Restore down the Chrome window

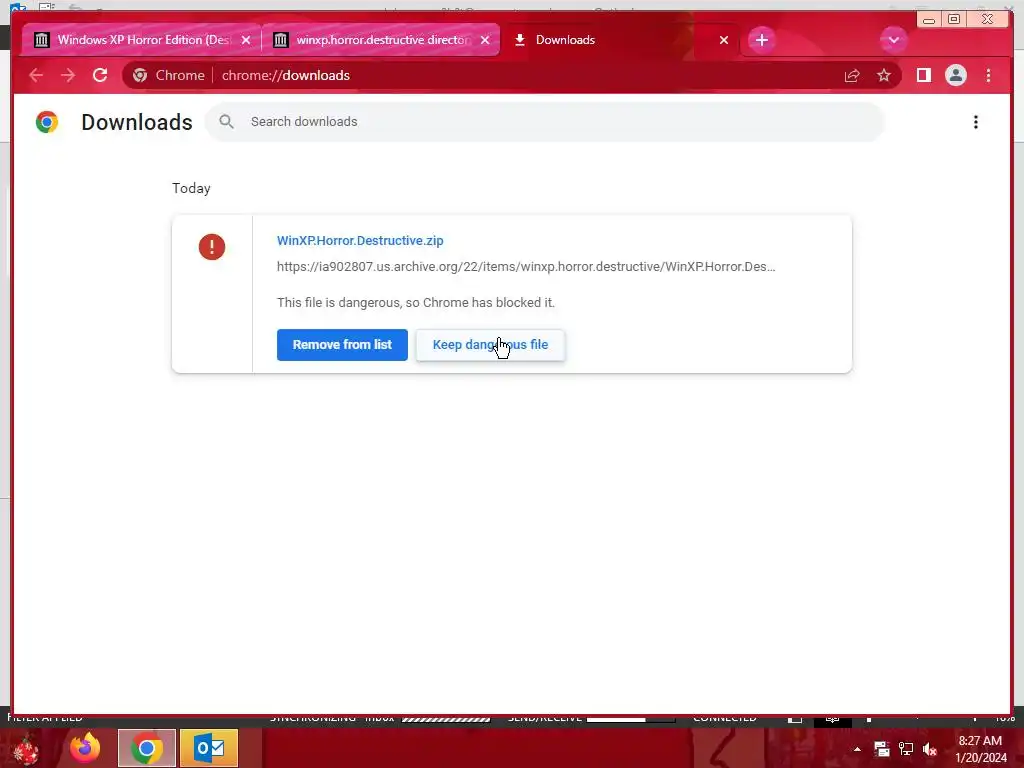coord(953,20)
